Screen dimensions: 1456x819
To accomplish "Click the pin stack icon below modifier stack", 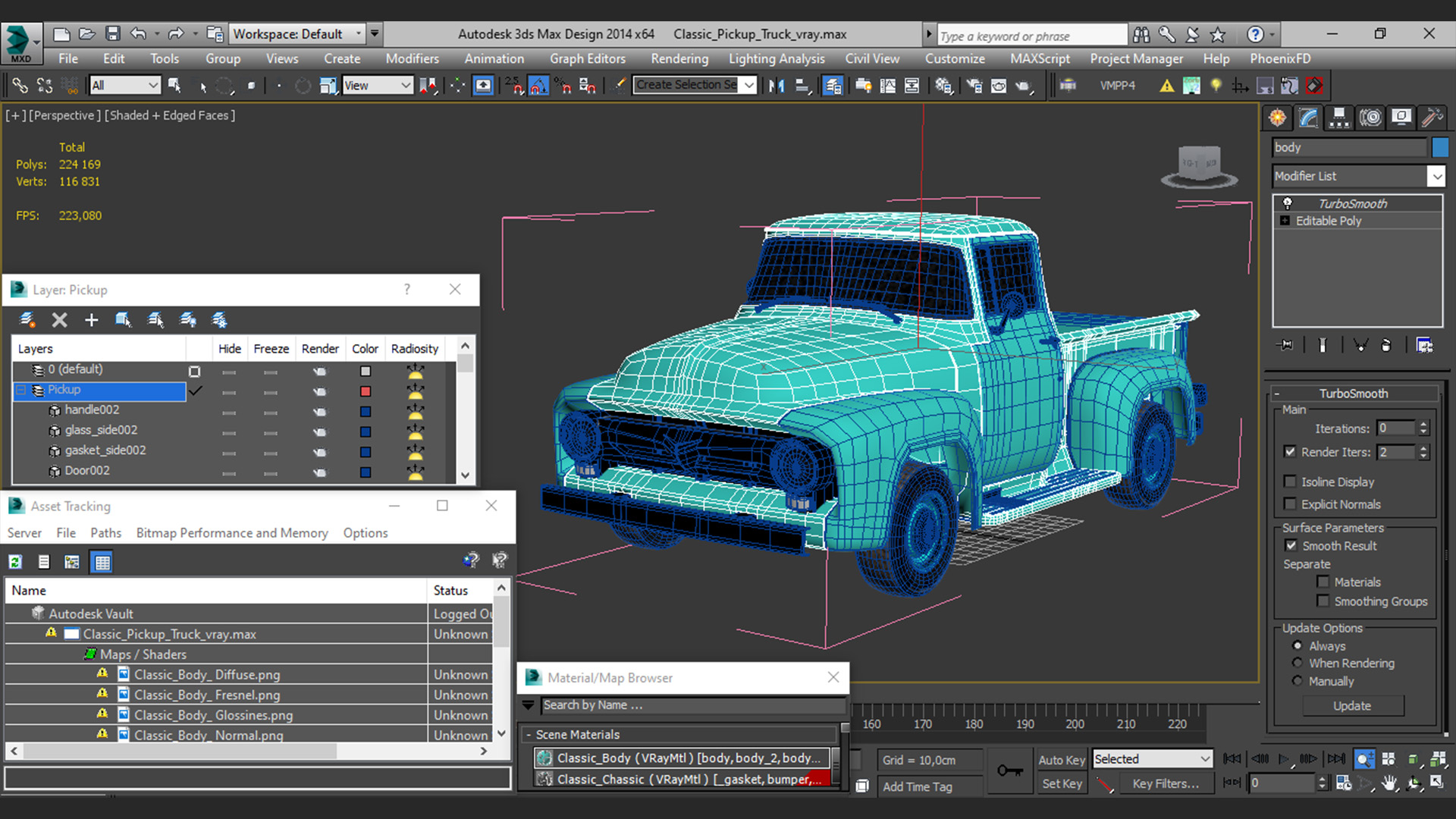I will (x=1285, y=345).
